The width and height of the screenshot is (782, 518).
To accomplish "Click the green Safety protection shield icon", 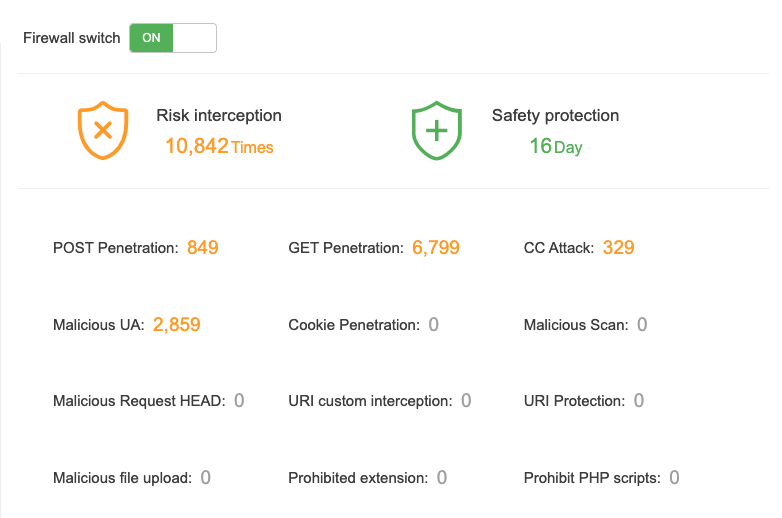I will coord(437,131).
